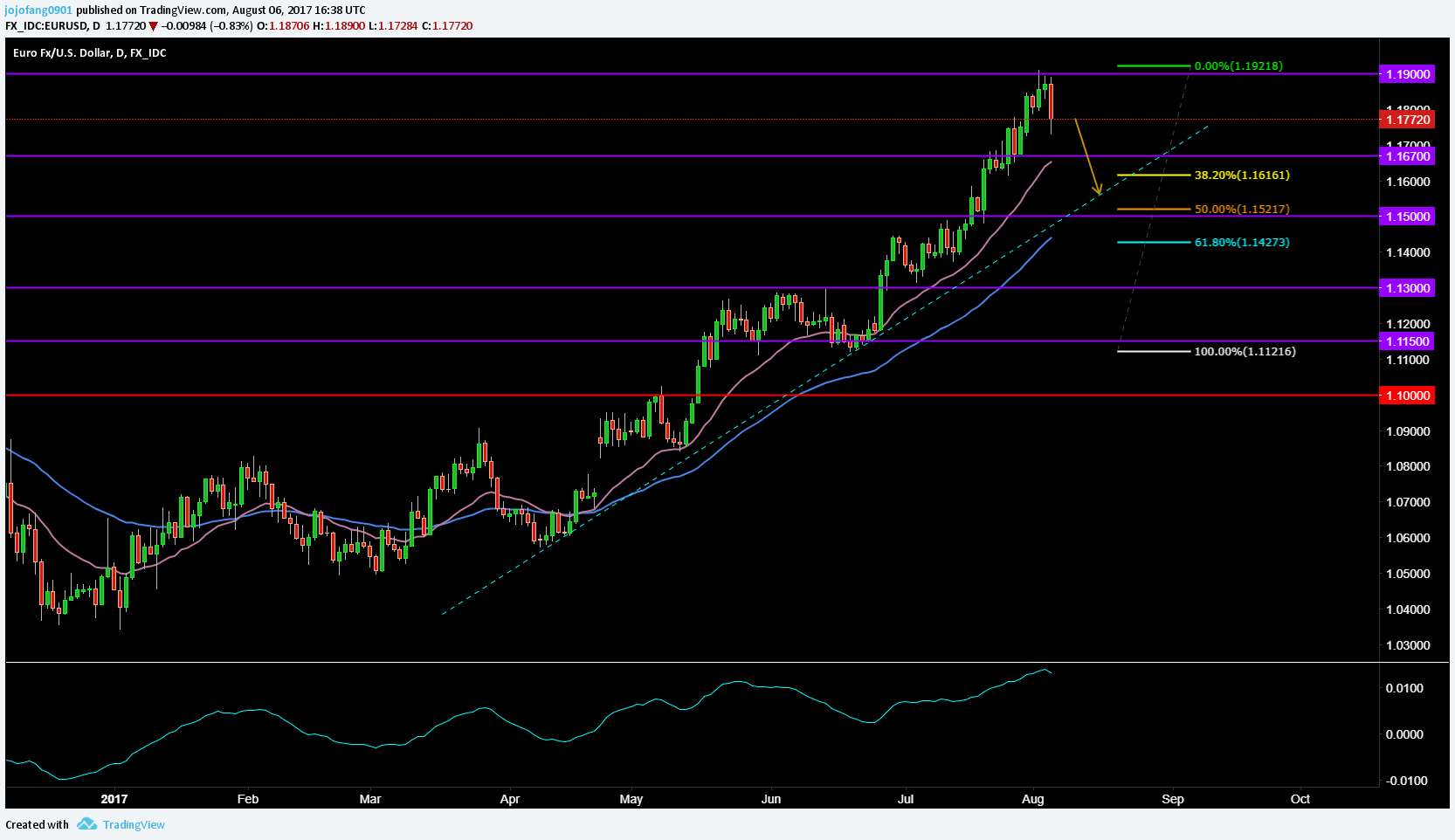The width and height of the screenshot is (1455, 840).
Task: Click the 0.00%(1.19218) Fibonacci label
Action: pos(1238,66)
